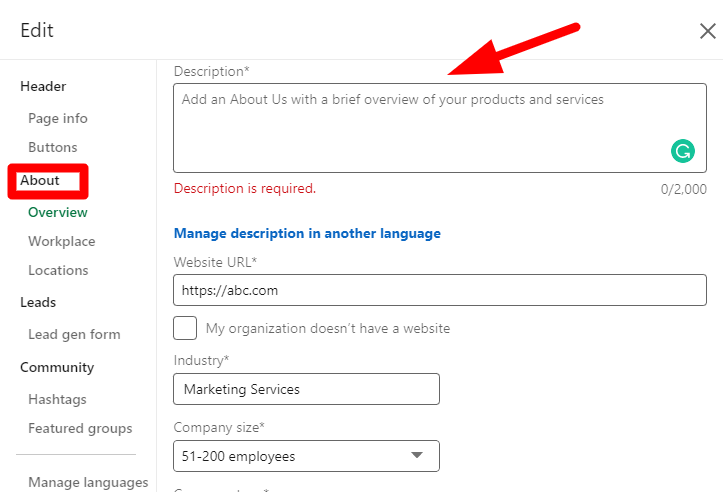
Task: Navigate to Locations in sidebar
Action: (x=58, y=270)
